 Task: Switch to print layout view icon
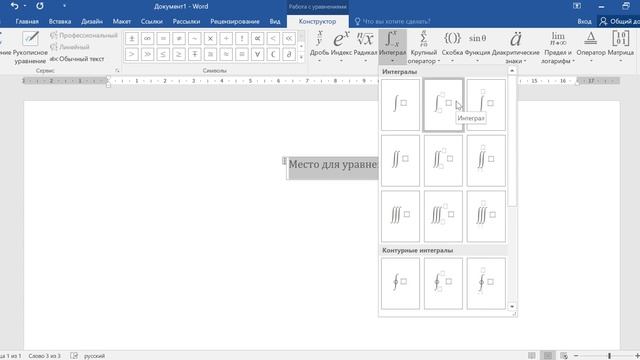click(x=548, y=356)
